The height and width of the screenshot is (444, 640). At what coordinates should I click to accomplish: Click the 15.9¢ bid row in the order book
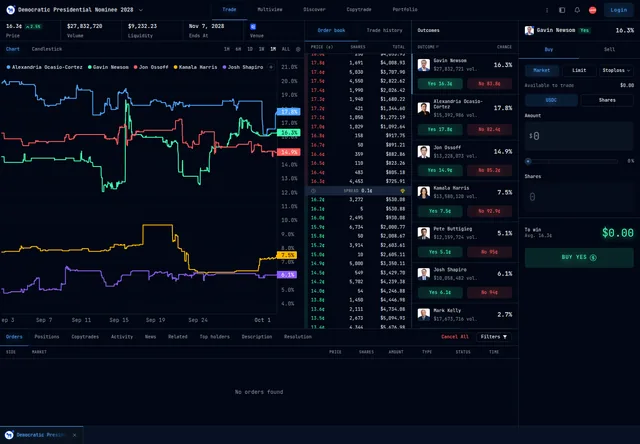click(x=358, y=227)
